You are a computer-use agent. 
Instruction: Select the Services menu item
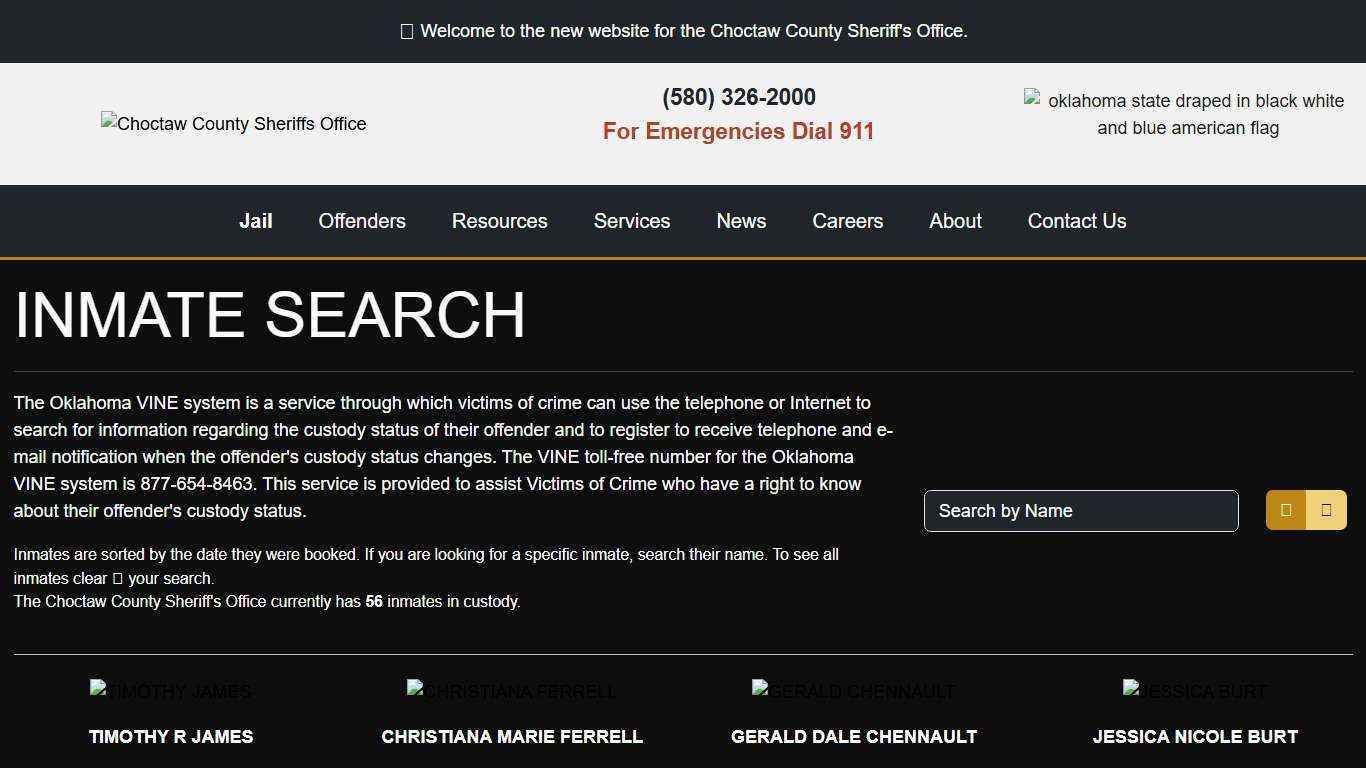pos(631,221)
